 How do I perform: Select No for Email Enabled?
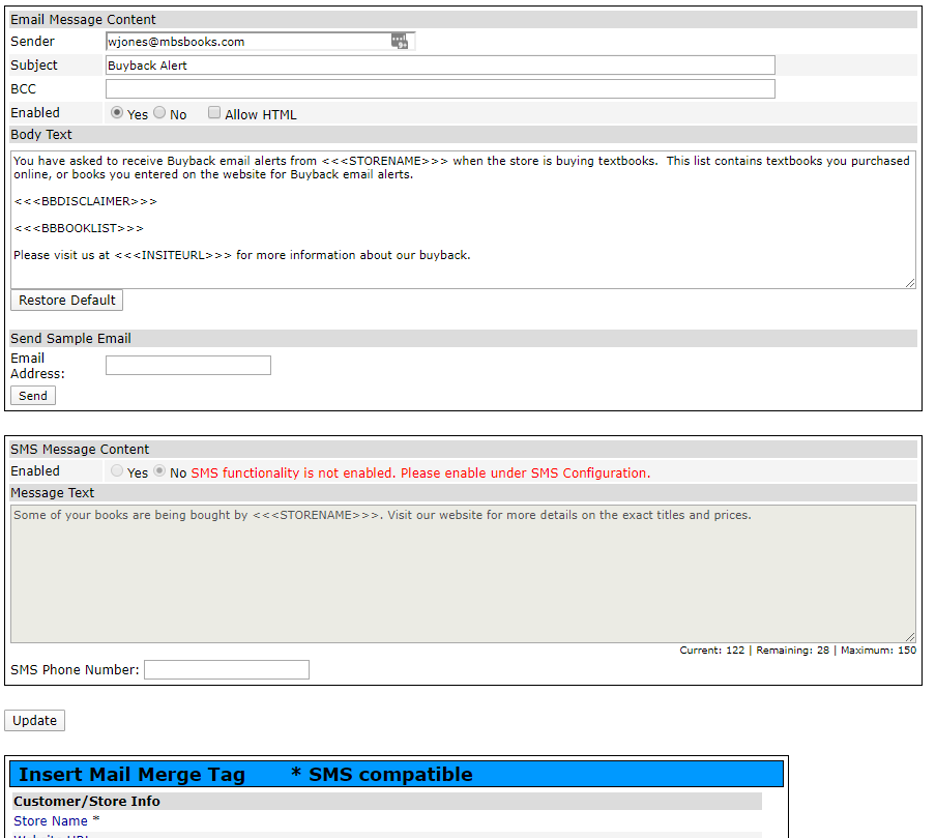point(159,114)
